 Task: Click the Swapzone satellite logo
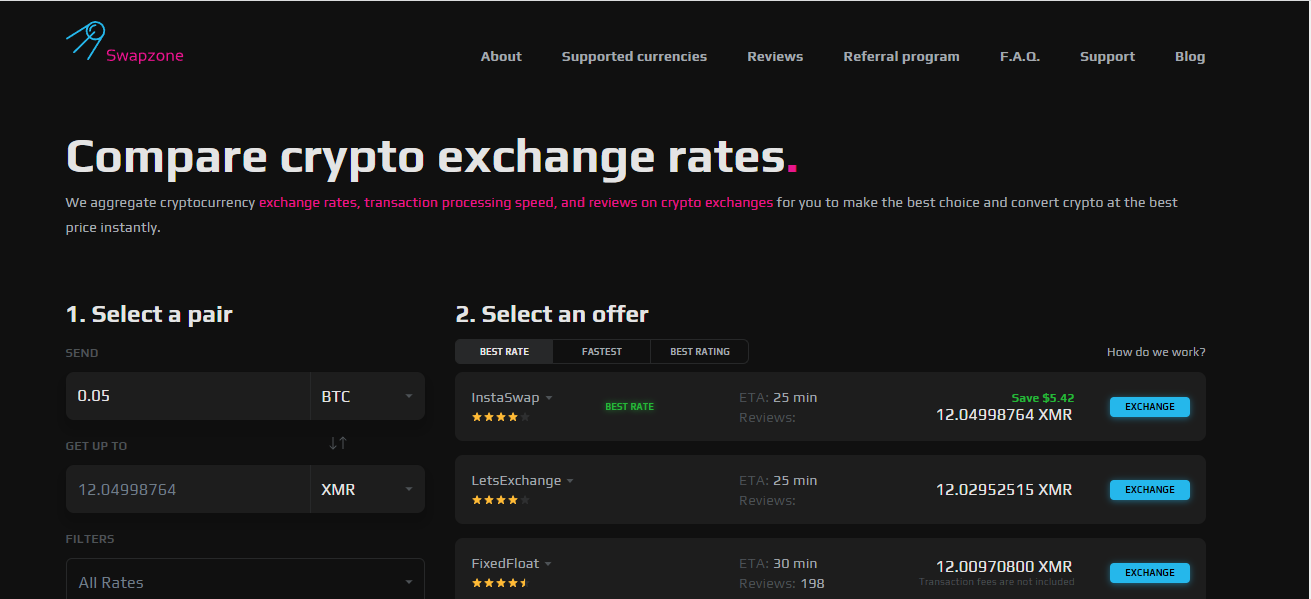(x=86, y=41)
